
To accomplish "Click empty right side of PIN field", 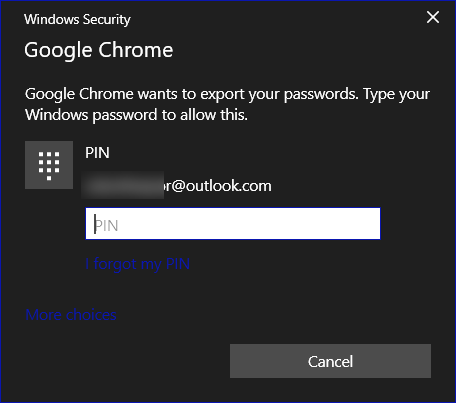I will (300, 223).
